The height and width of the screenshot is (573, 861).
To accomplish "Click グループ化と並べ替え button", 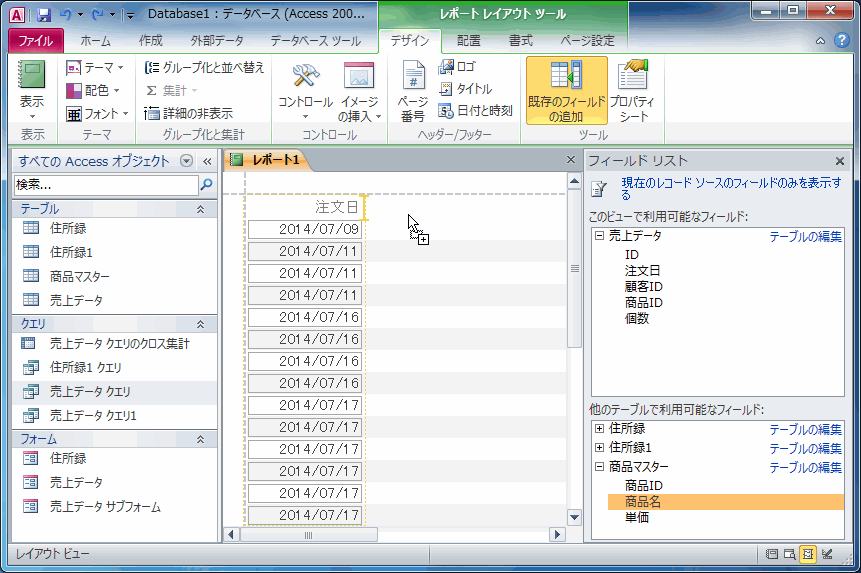I will point(205,68).
